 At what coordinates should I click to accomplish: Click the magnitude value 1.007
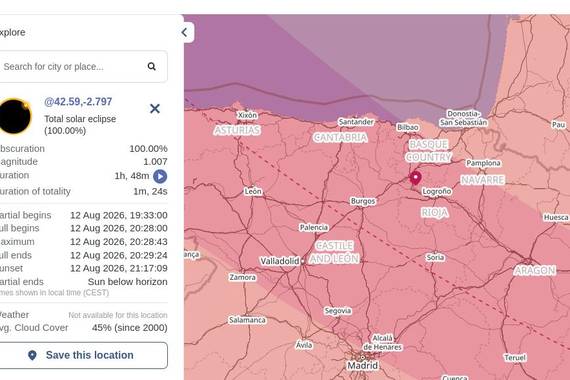click(155, 162)
